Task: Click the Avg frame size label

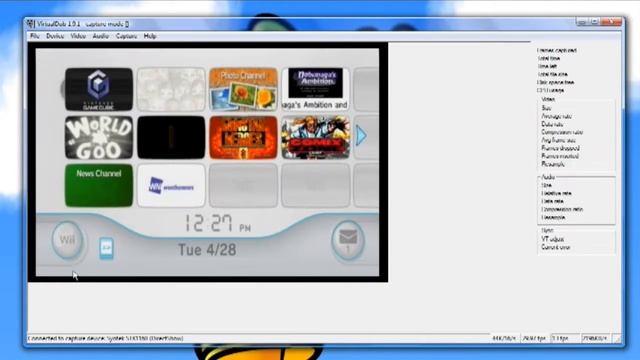Action: [558, 140]
